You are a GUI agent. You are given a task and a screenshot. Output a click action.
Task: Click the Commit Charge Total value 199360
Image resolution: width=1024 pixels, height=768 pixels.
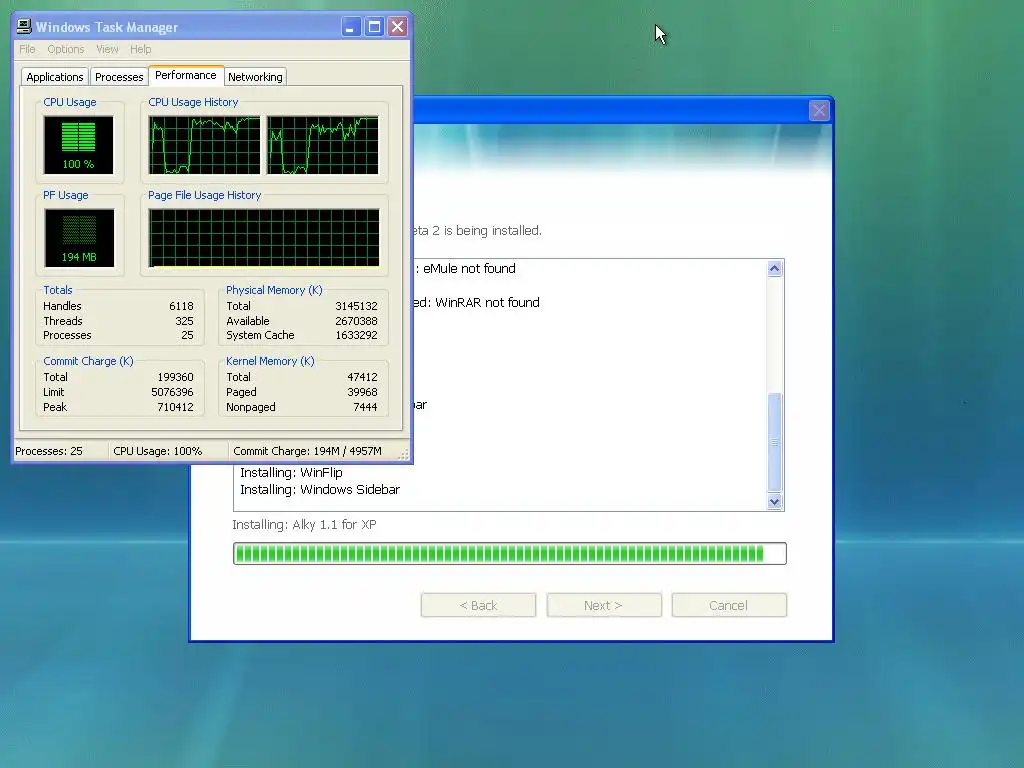click(x=175, y=377)
